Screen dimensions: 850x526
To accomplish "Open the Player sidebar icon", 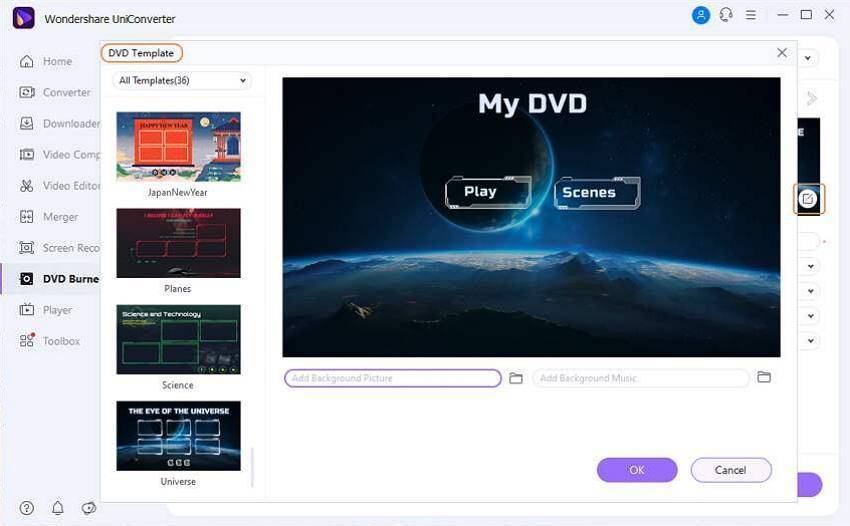I will [x=27, y=310].
